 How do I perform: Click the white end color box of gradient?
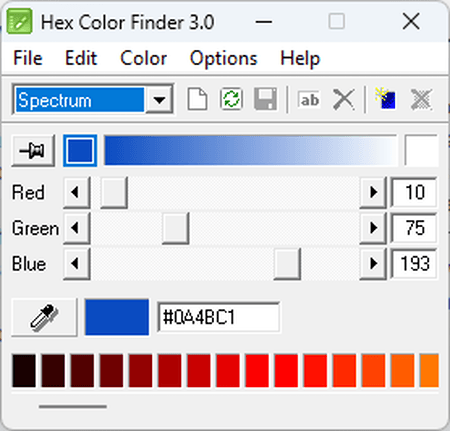pyautogui.click(x=421, y=150)
